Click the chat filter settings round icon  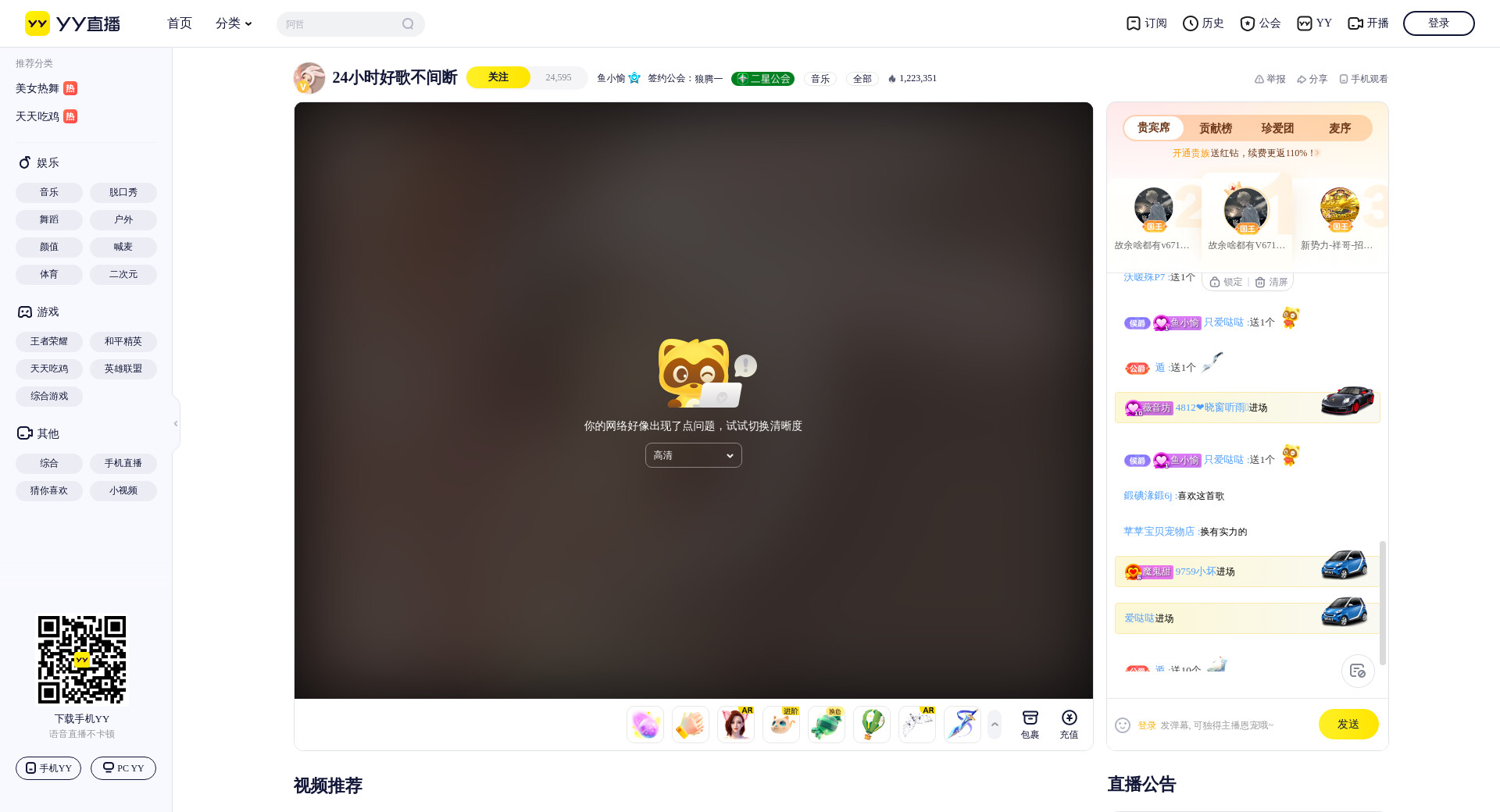[1358, 671]
